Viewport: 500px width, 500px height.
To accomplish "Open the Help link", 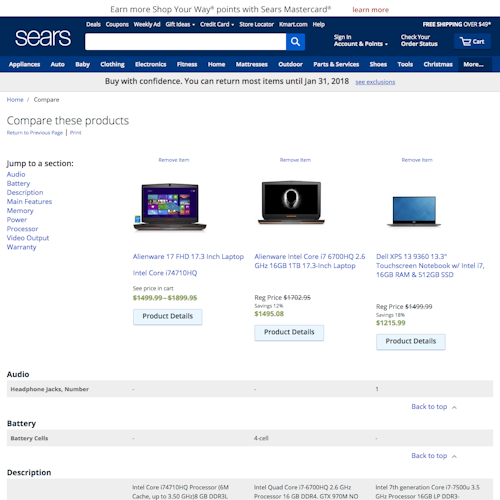I will pyautogui.click(x=319, y=24).
